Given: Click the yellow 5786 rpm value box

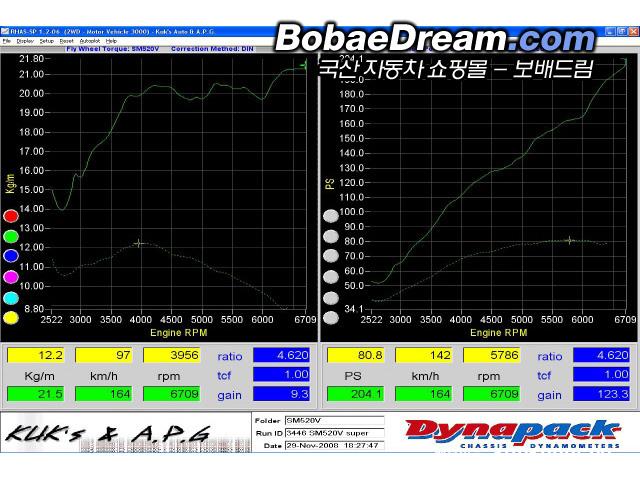Looking at the screenshot, I should [491, 355].
